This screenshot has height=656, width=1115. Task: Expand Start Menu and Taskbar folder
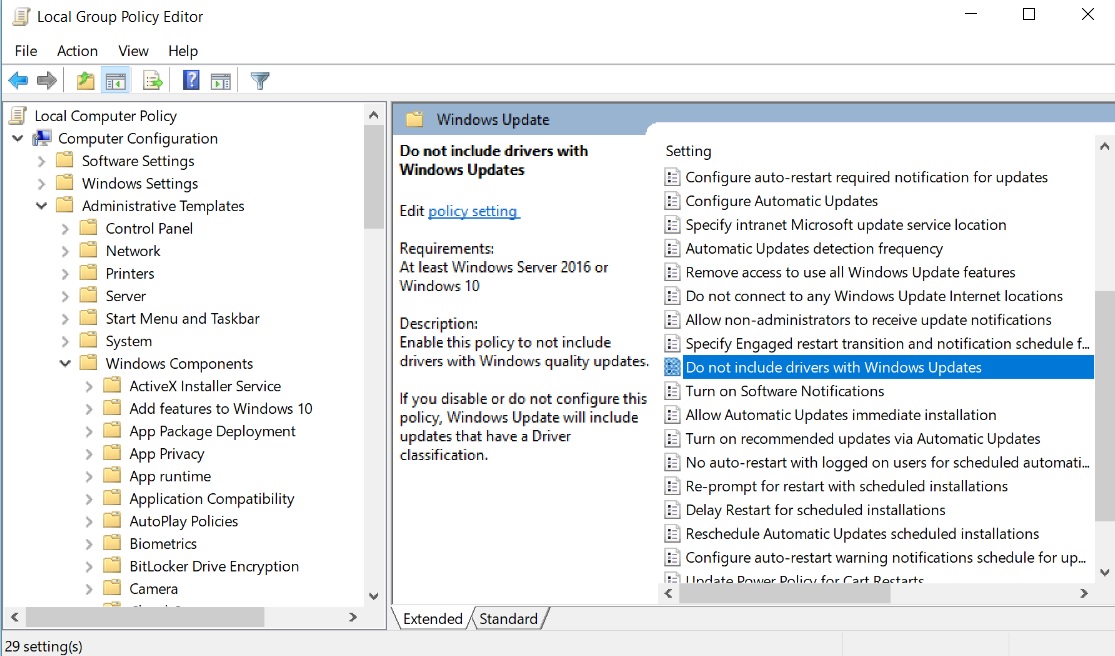pos(65,318)
